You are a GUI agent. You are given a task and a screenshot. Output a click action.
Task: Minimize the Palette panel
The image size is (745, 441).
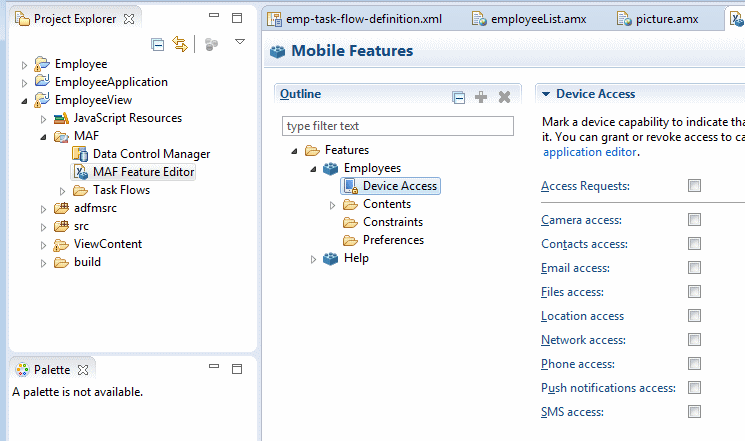pos(214,366)
